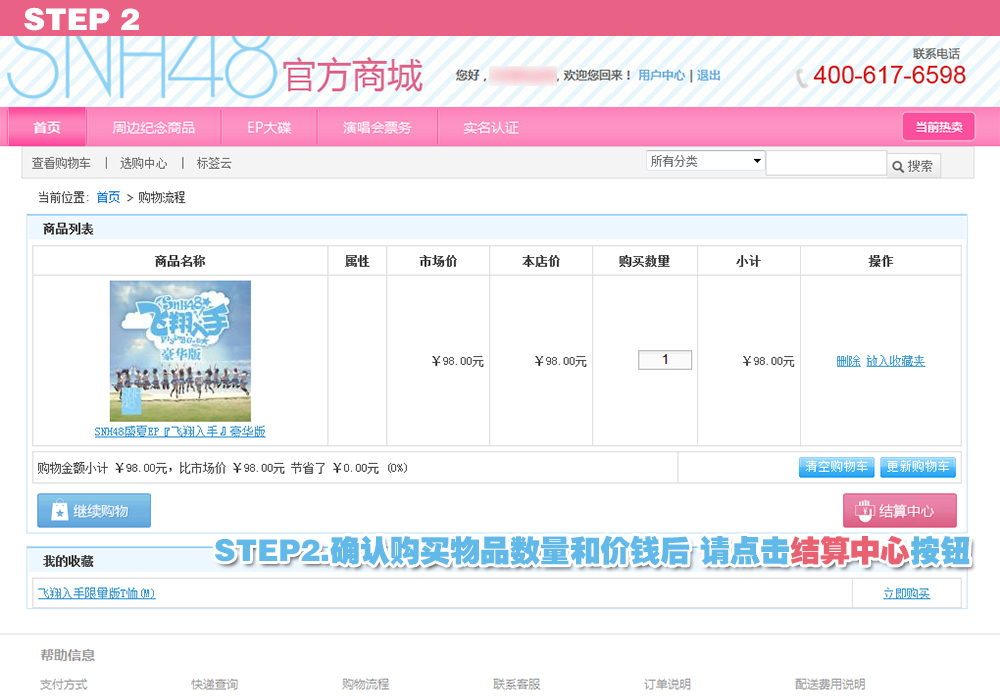
Task: Switch to the EP大碟 tab
Action: 269,128
